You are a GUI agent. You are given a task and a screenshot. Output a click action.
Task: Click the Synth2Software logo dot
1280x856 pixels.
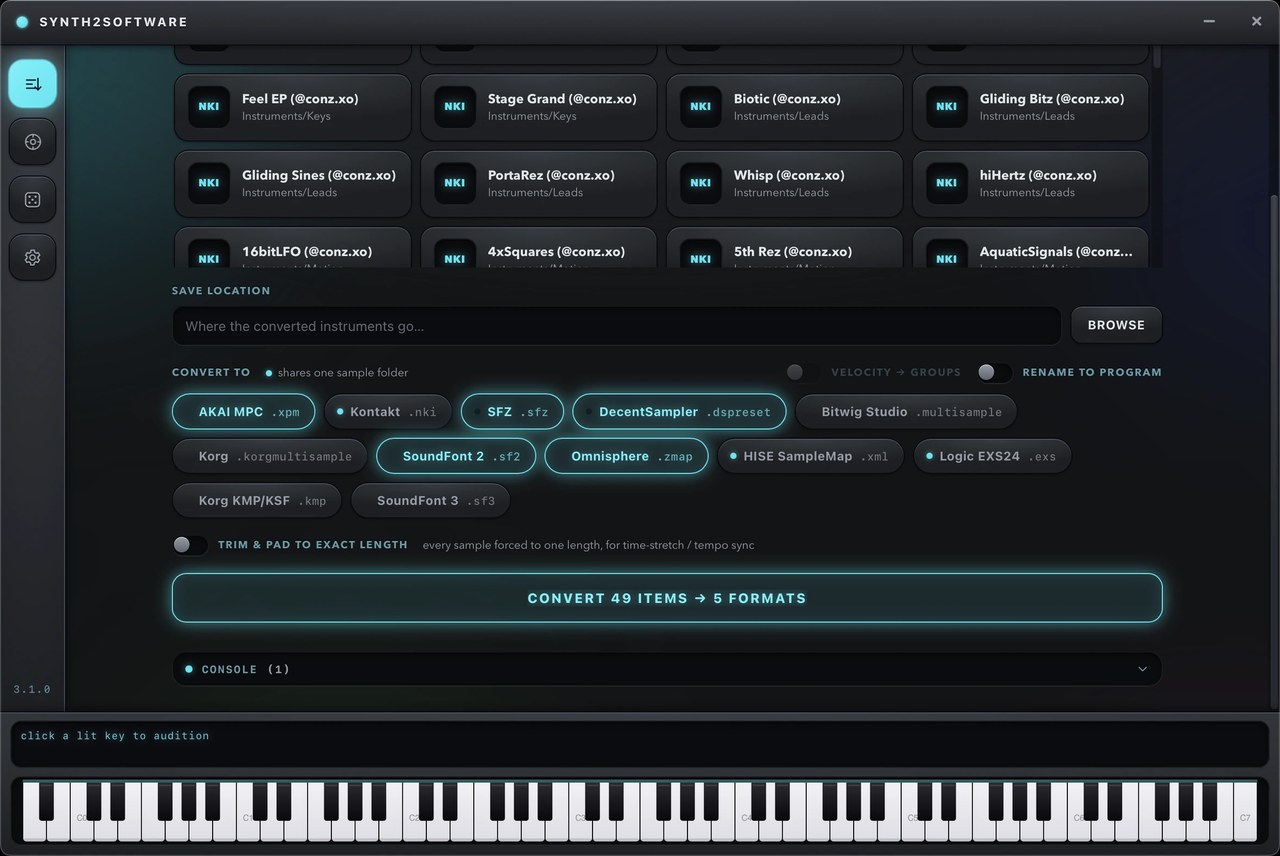point(22,22)
